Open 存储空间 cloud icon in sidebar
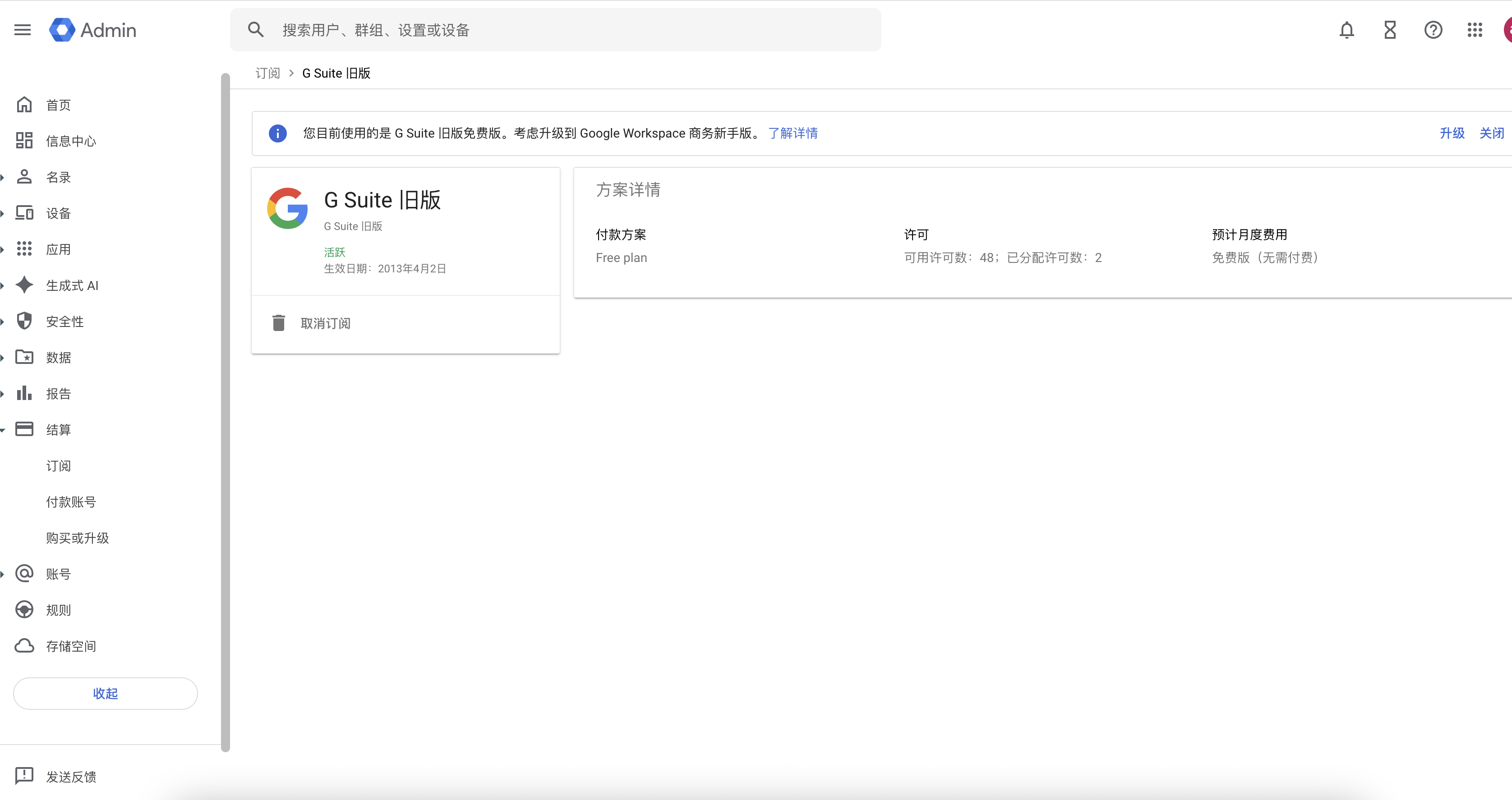This screenshot has width=1512, height=800. point(24,646)
